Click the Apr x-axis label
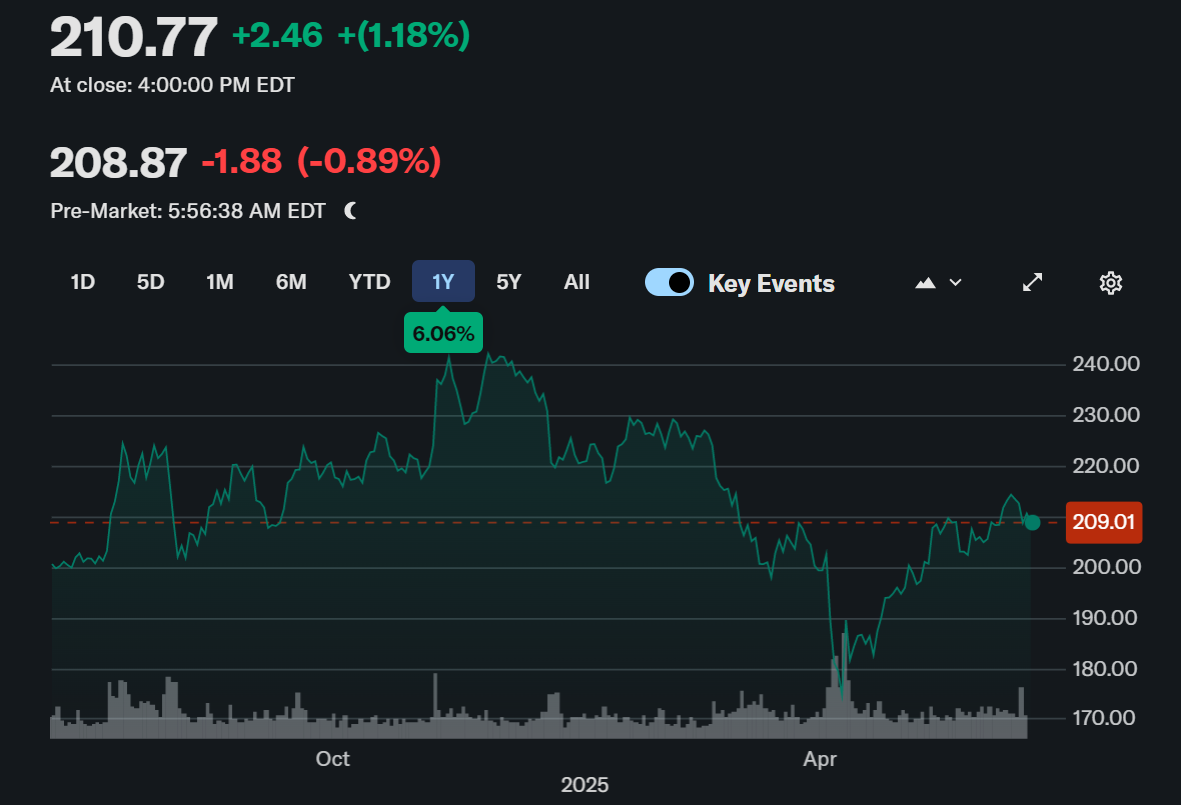Image resolution: width=1181 pixels, height=805 pixels. (819, 759)
